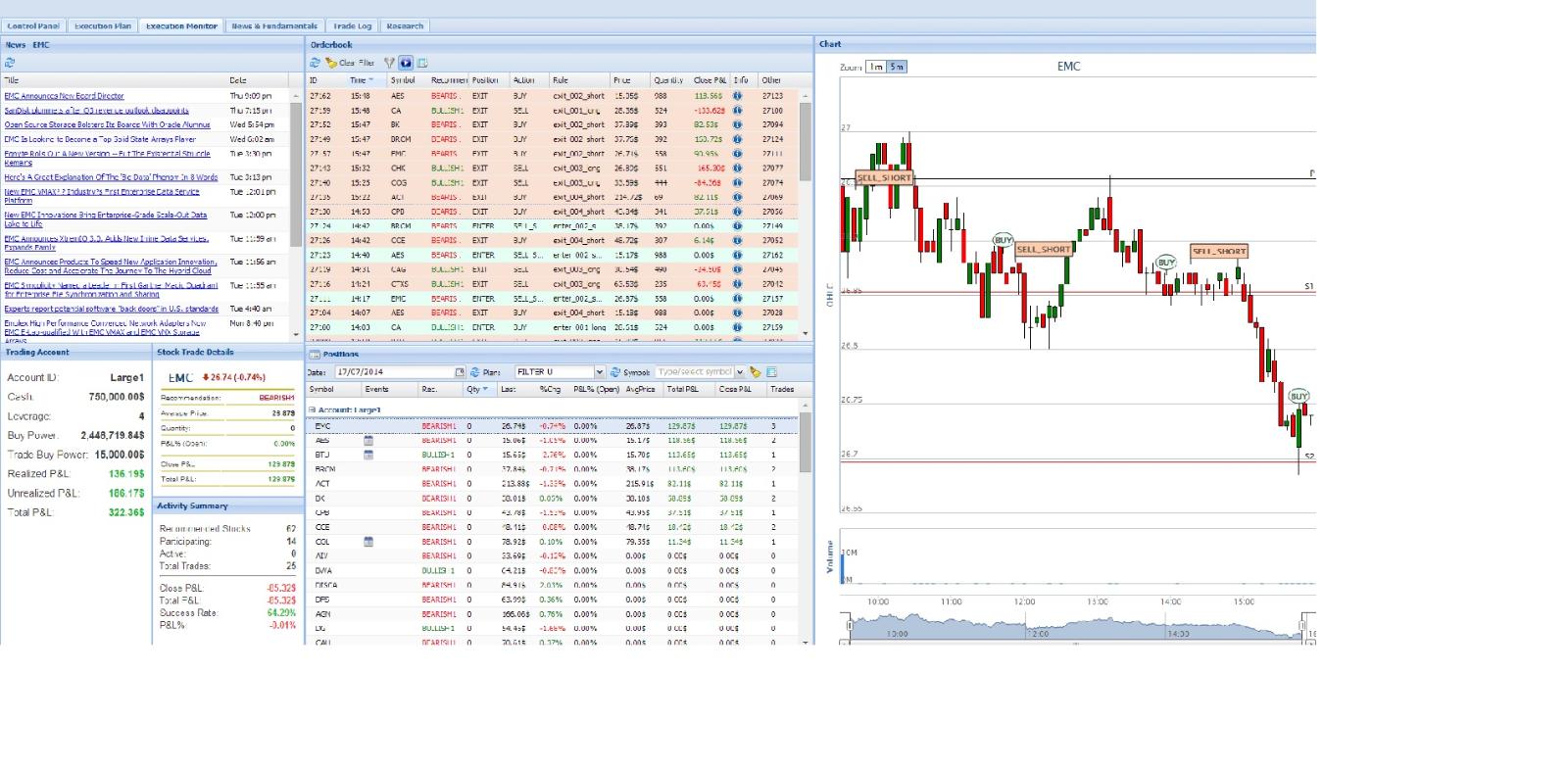This screenshot has height=769, width=1568.
Task: Click the News list scrollbar thumb
Action: pyautogui.click(x=296, y=174)
